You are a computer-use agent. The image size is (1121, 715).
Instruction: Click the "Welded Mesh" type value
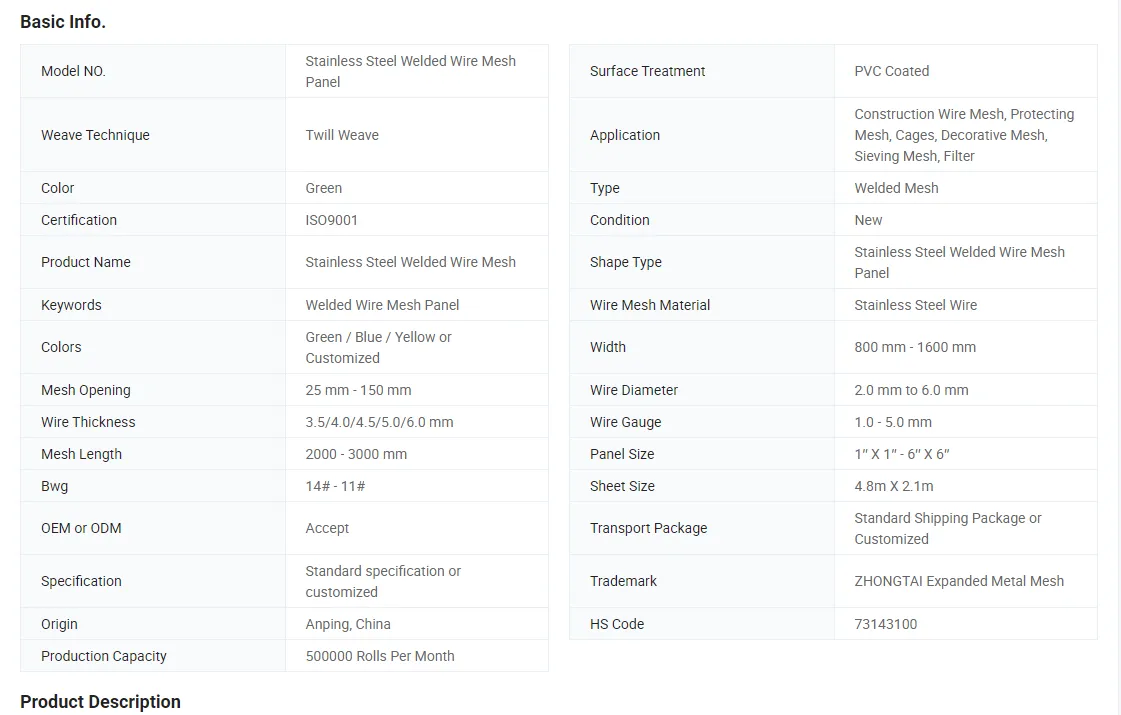point(896,188)
